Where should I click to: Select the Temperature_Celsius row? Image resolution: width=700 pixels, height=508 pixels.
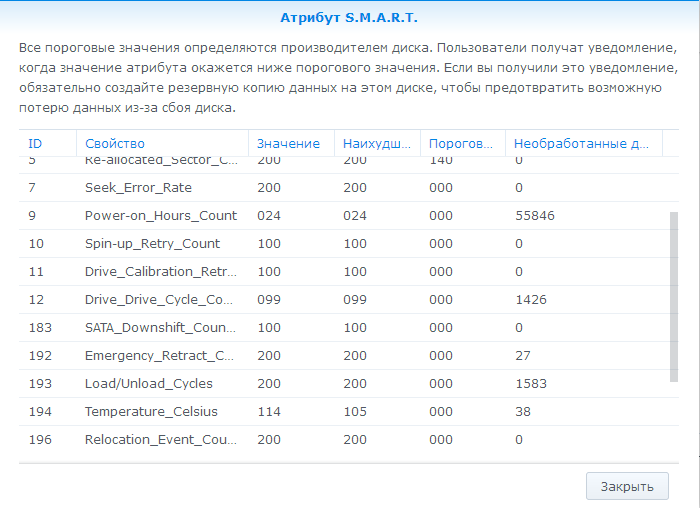click(151, 411)
